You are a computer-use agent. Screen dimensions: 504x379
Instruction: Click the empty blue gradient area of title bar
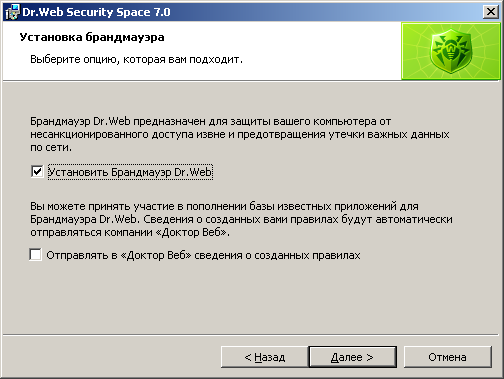(x=317, y=12)
